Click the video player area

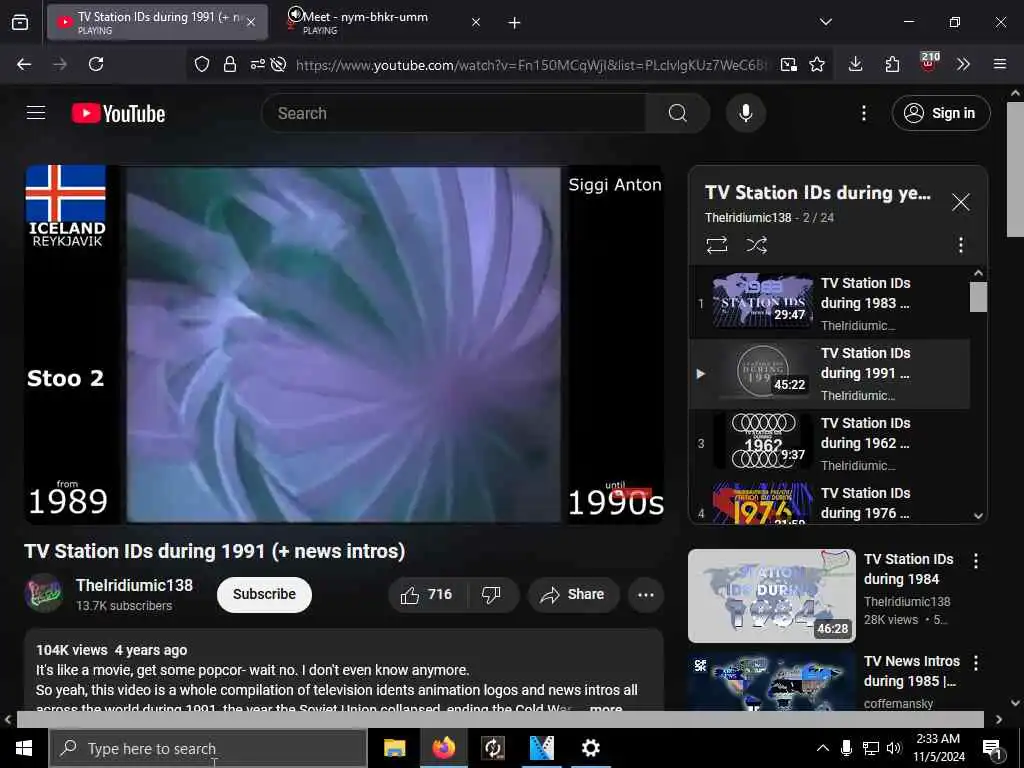point(344,344)
